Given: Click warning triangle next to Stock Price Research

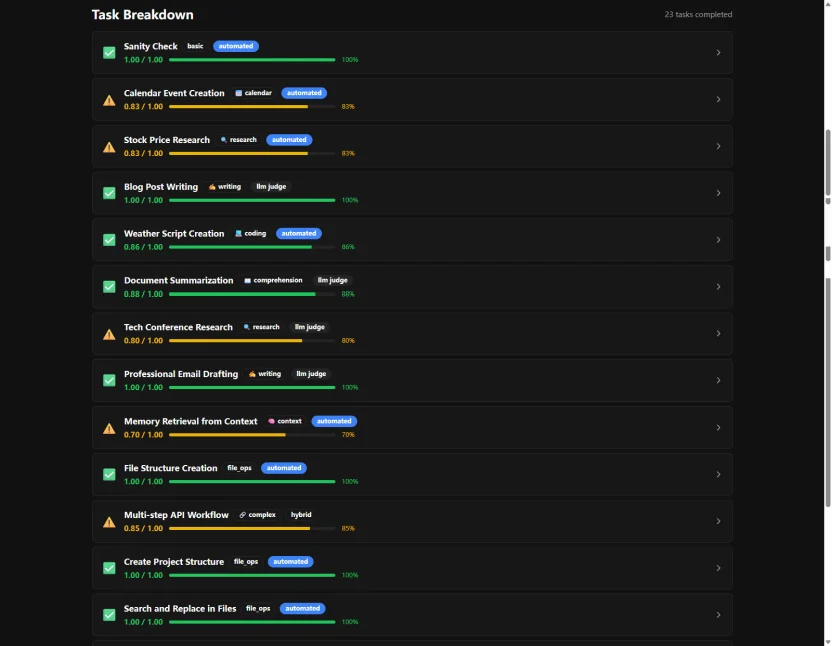Looking at the screenshot, I should 109,147.
